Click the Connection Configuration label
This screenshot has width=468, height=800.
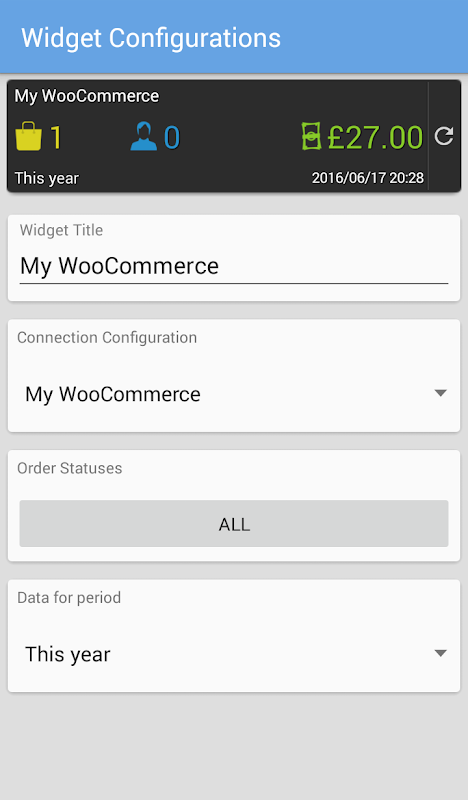pos(107,338)
